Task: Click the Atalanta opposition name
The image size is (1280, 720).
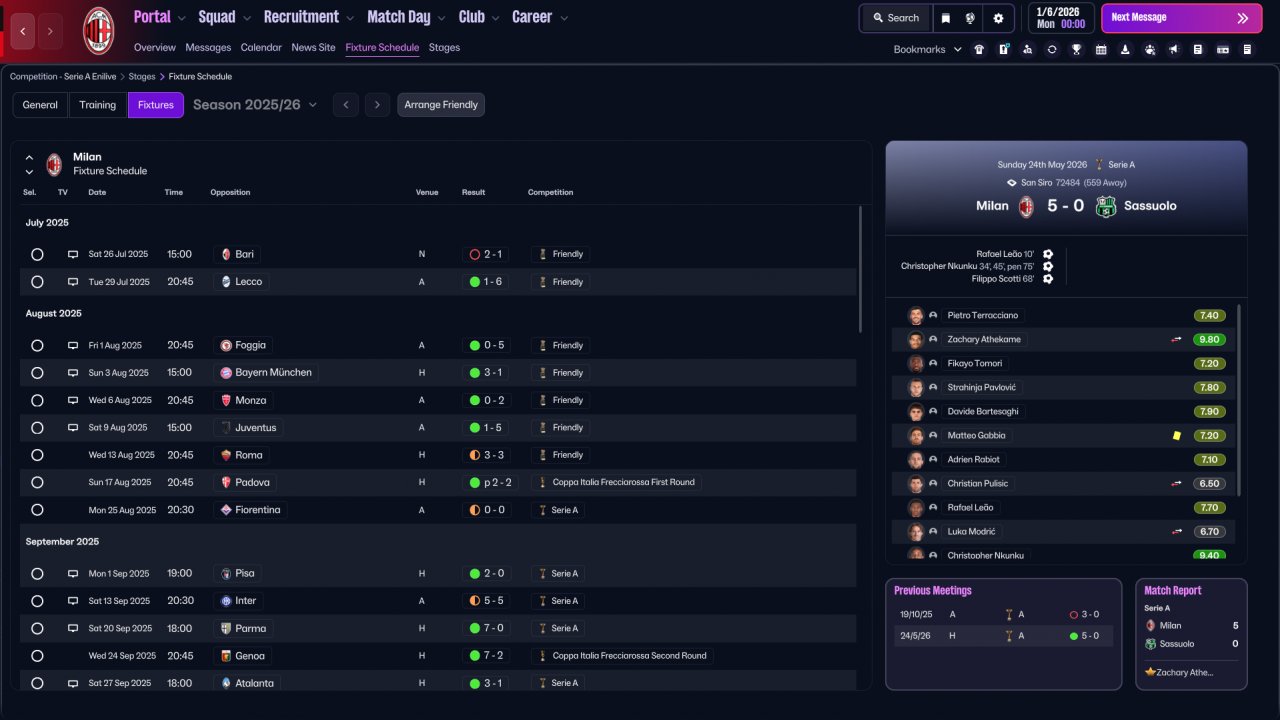Action: tap(254, 684)
